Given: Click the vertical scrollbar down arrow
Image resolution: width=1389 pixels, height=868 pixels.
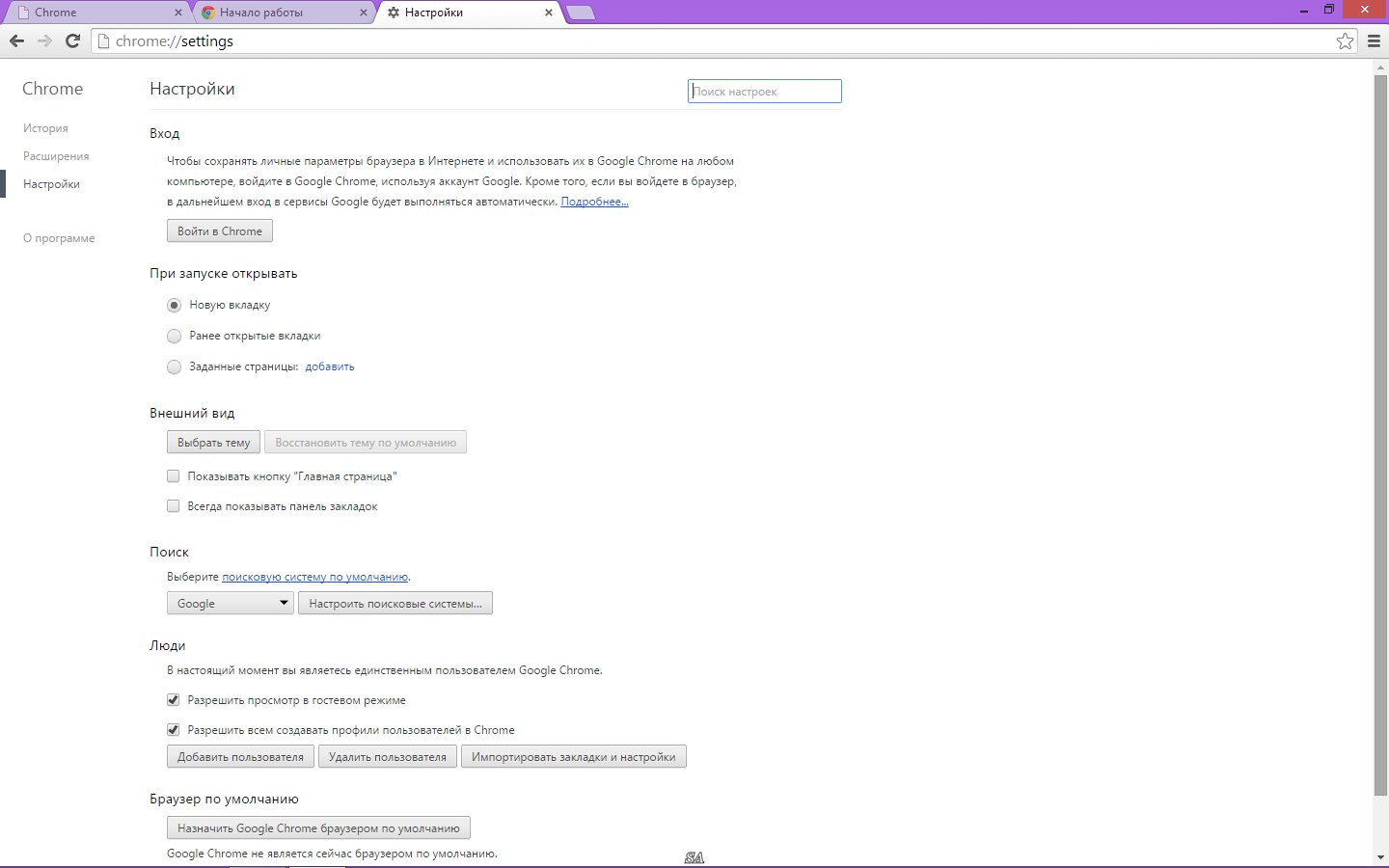Looking at the screenshot, I should tap(1380, 856).
